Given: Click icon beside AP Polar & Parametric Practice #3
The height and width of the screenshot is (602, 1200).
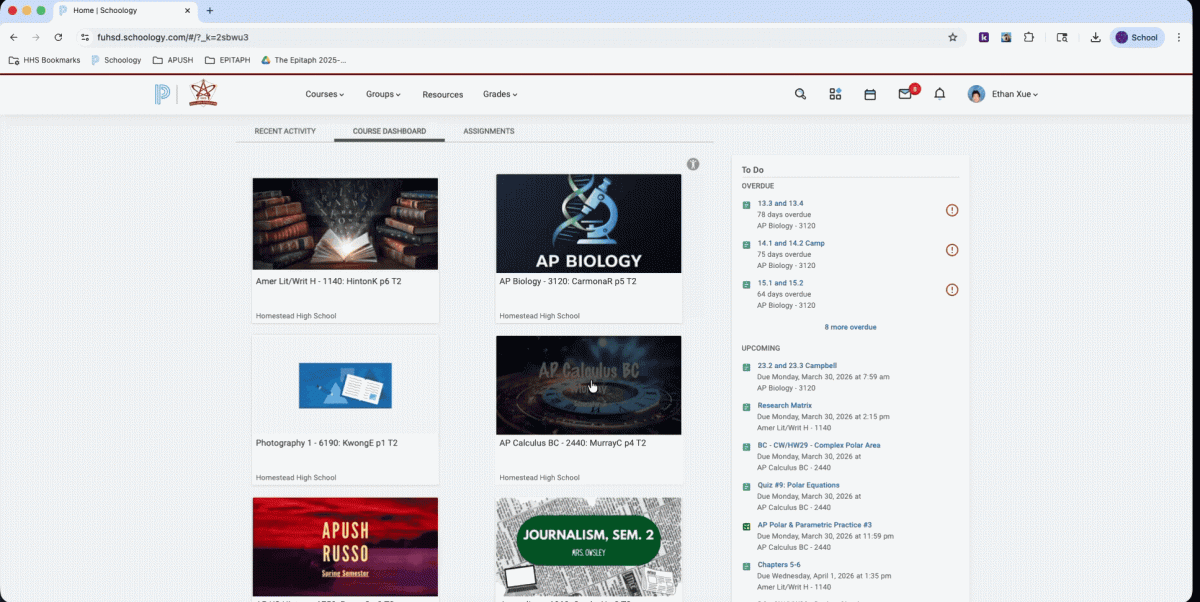Looking at the screenshot, I should tap(746, 526).
